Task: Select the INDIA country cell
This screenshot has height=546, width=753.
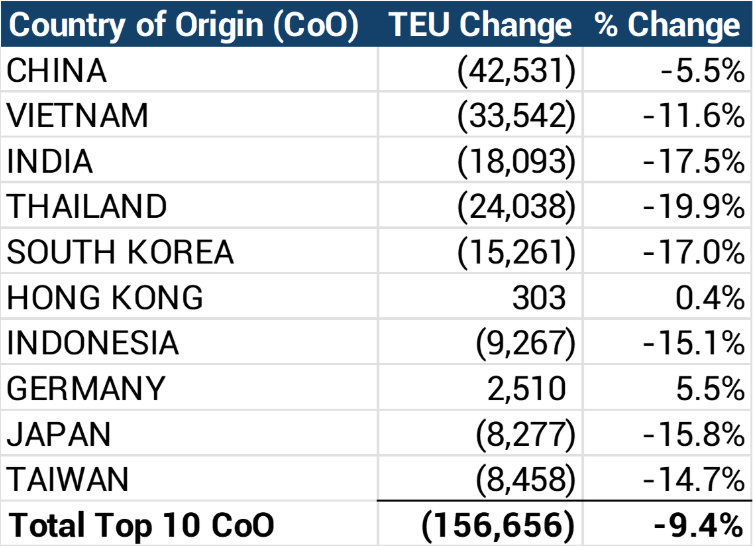Action: coord(50,161)
